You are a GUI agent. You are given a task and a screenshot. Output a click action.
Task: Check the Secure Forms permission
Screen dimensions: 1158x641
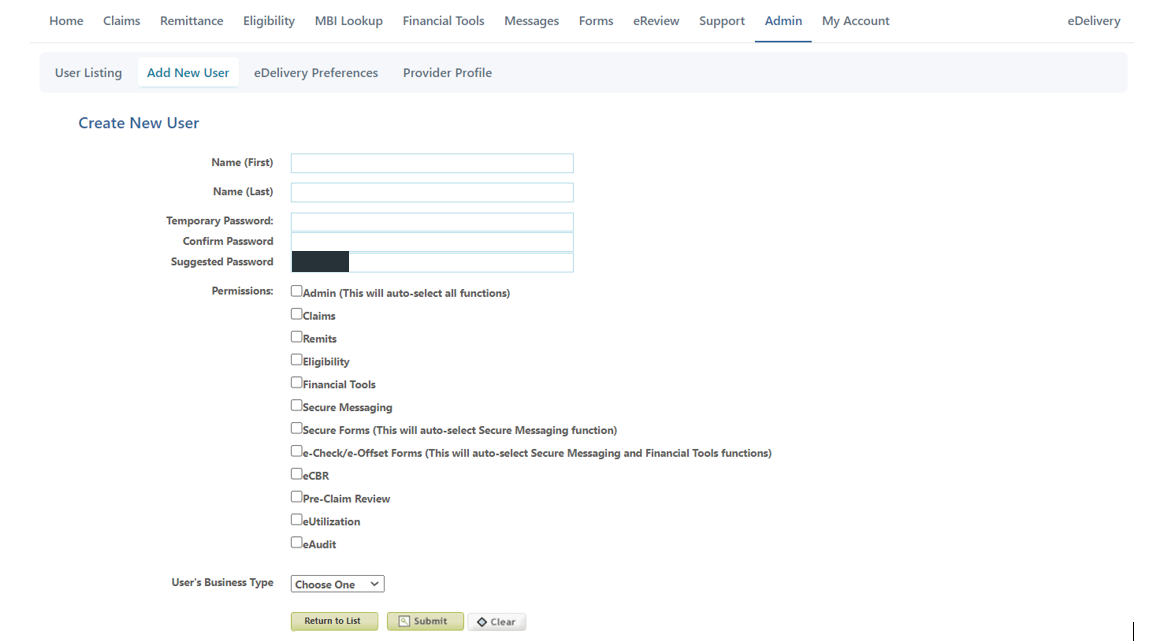pos(296,428)
